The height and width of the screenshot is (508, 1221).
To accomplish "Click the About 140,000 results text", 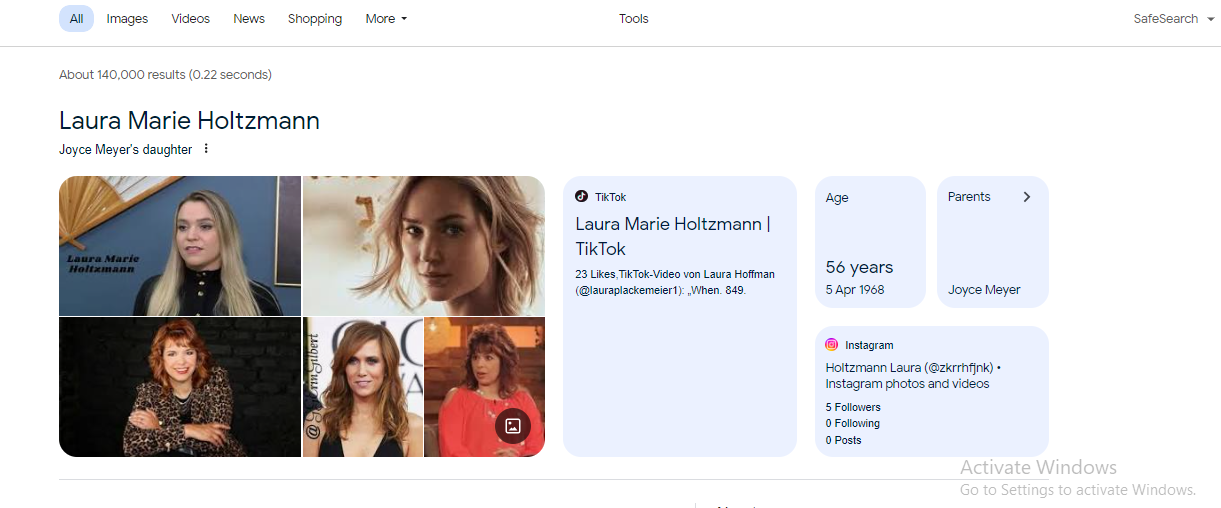I will point(165,75).
